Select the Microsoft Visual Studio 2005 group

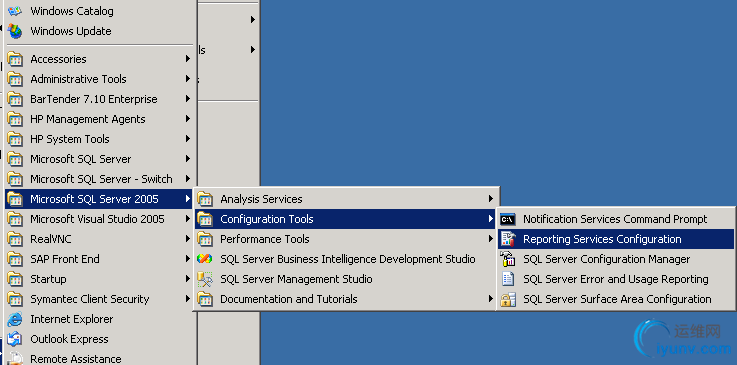pyautogui.click(x=99, y=219)
